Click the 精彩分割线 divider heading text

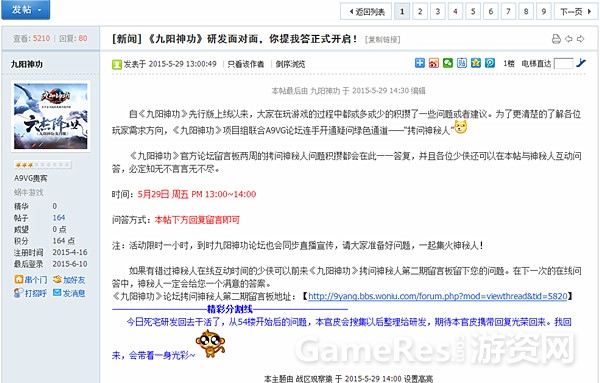tap(230, 309)
